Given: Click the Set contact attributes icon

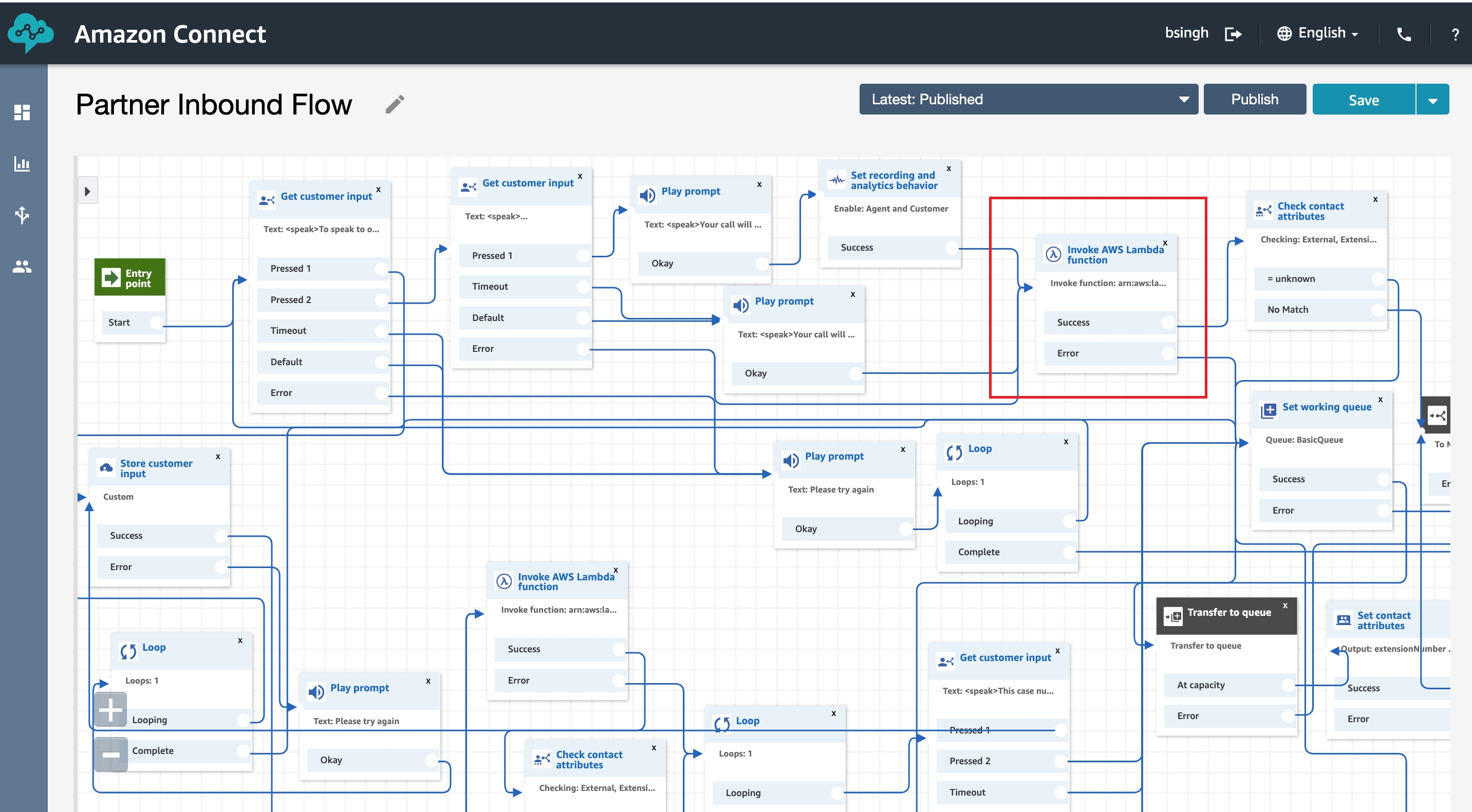Looking at the screenshot, I should pos(1344,619).
